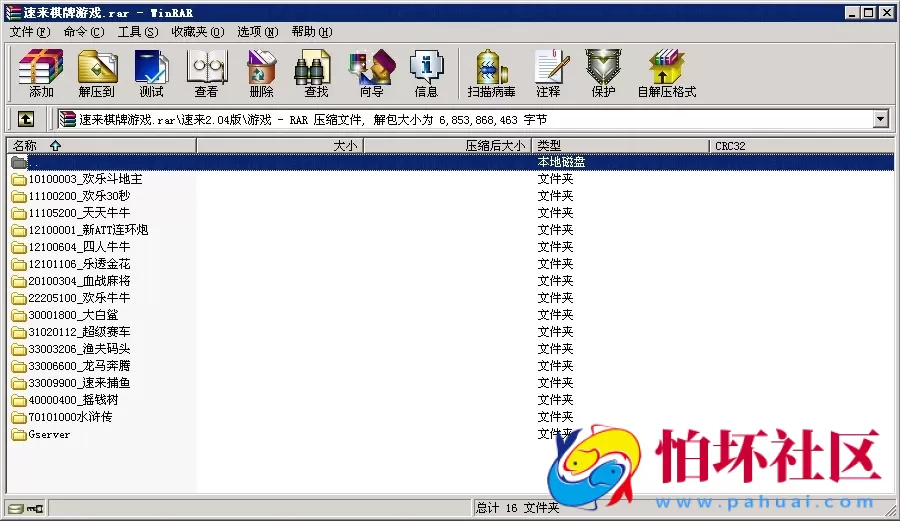This screenshot has width=900, height=521.
Task: Click folder icon of Gserver row
Action: click(x=19, y=434)
